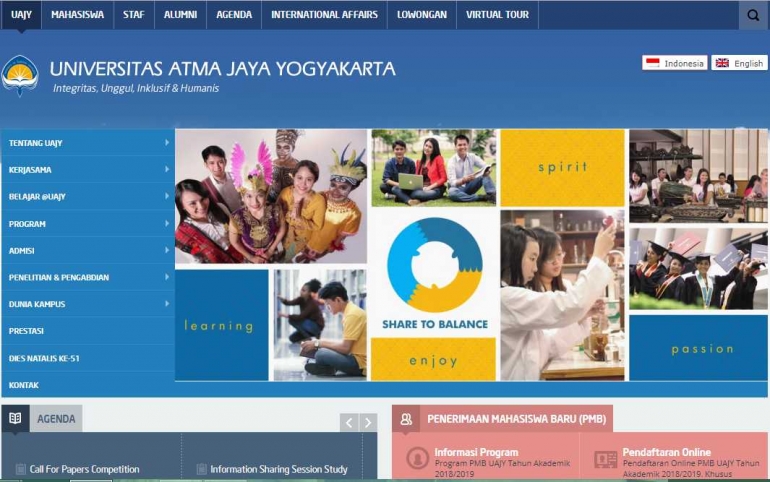Show next agenda with right arrow
Image resolution: width=770 pixels, height=482 pixels.
368,423
